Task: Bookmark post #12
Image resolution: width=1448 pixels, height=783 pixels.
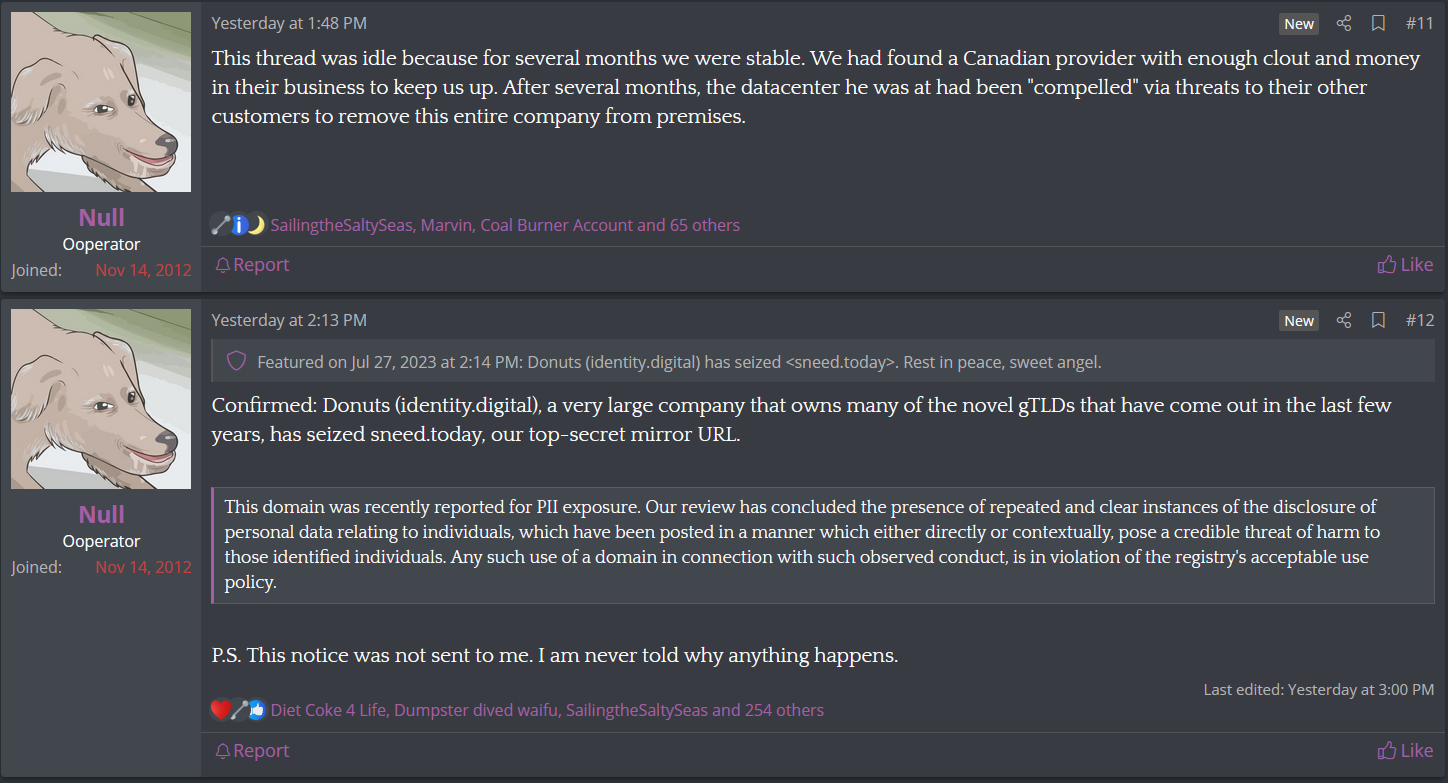Action: pyautogui.click(x=1378, y=320)
